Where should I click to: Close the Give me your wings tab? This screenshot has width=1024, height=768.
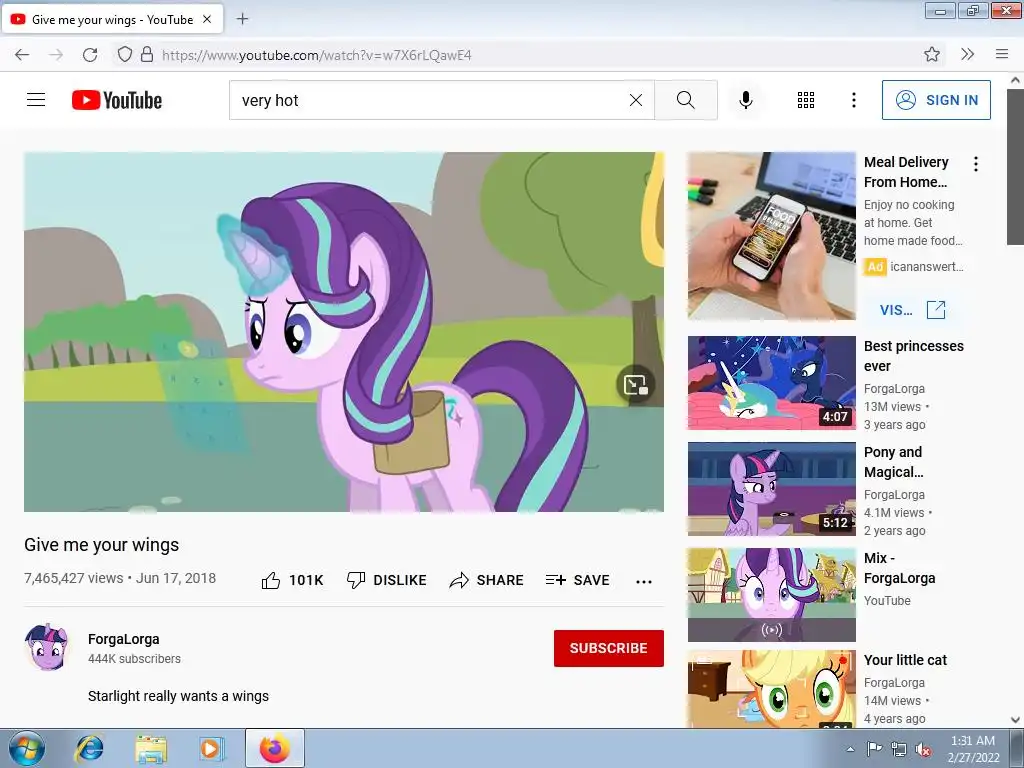pyautogui.click(x=207, y=19)
